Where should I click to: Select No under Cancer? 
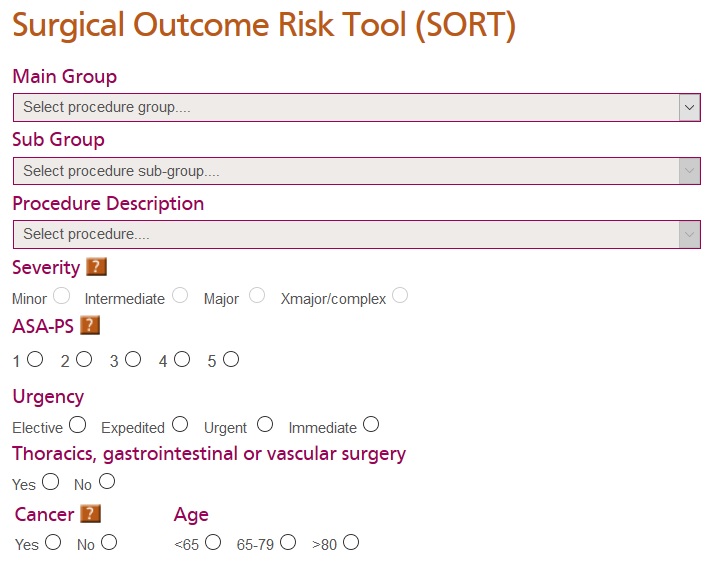(x=109, y=542)
